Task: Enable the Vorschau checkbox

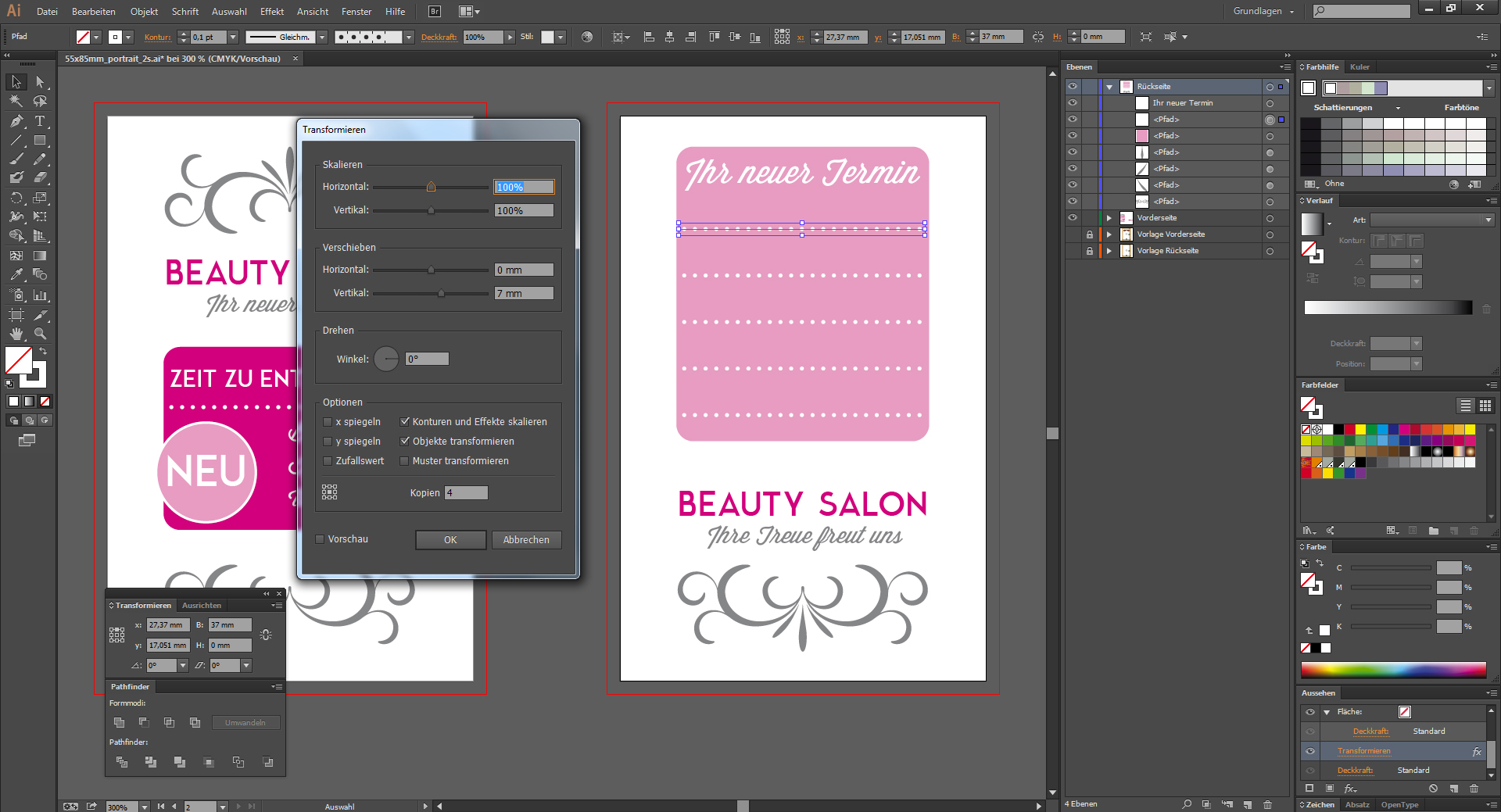Action: click(x=320, y=539)
